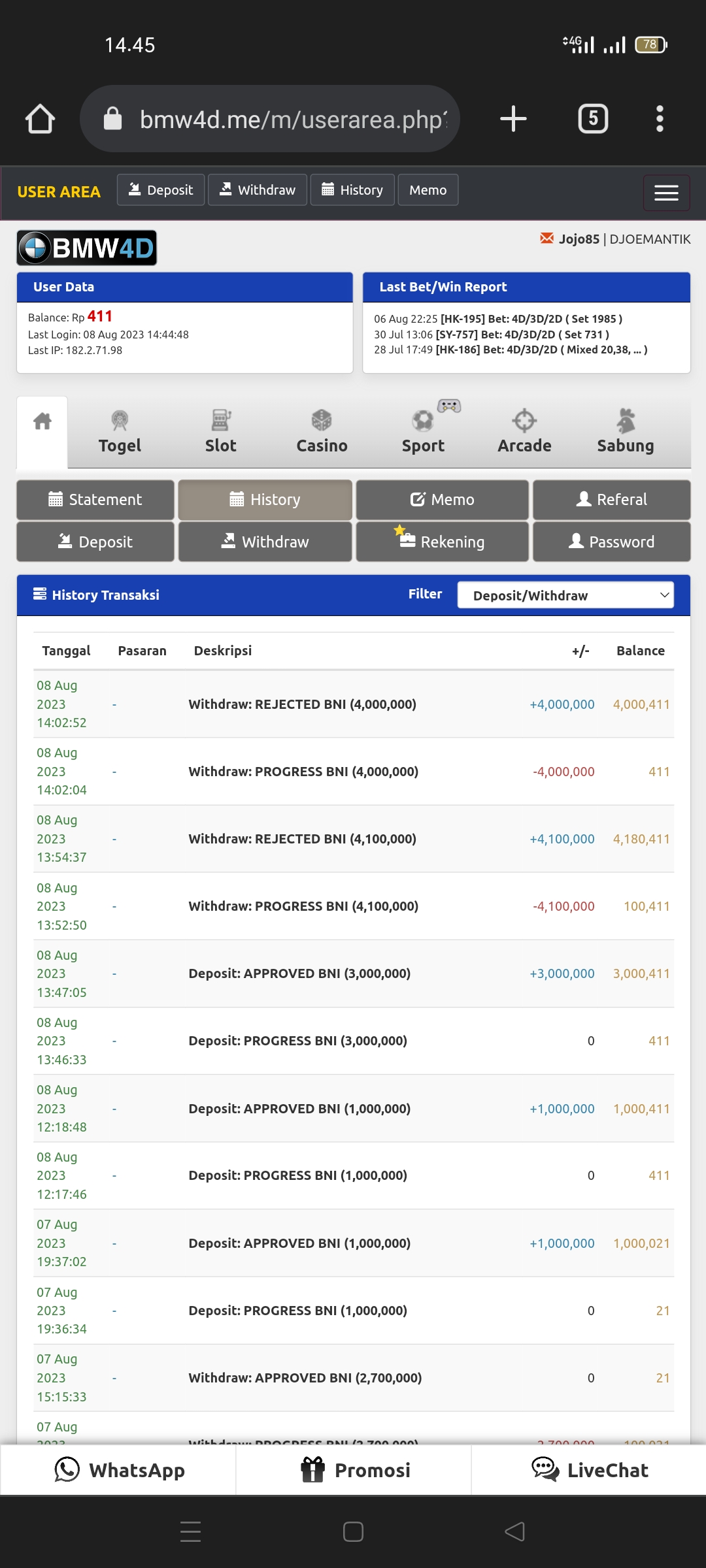Open the Slot game category
706x1568 pixels.
click(220, 432)
